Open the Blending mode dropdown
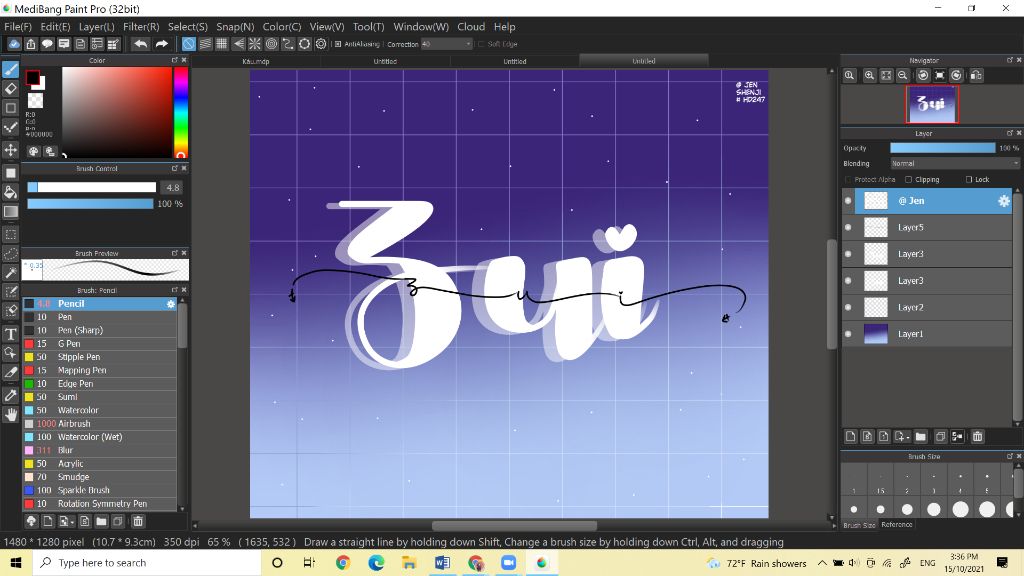This screenshot has width=1024, height=576. (955, 163)
